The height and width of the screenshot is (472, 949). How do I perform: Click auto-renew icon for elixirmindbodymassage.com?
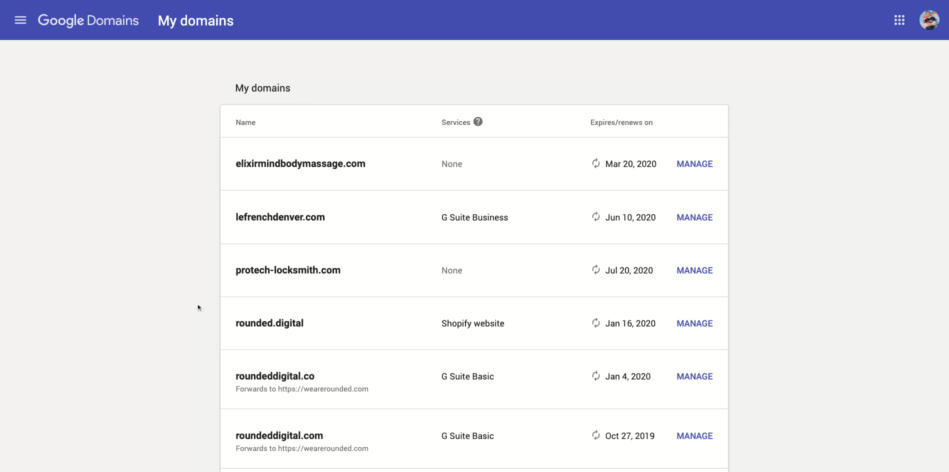tap(596, 163)
